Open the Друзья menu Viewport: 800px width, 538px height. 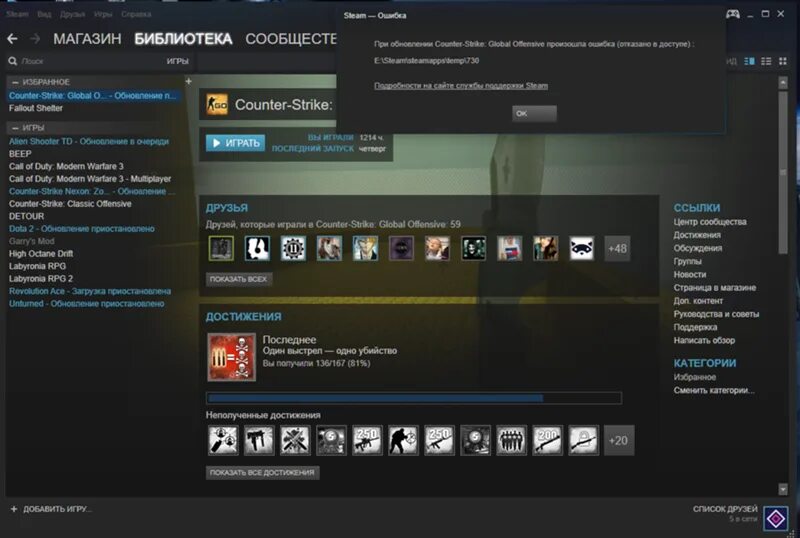[72, 14]
